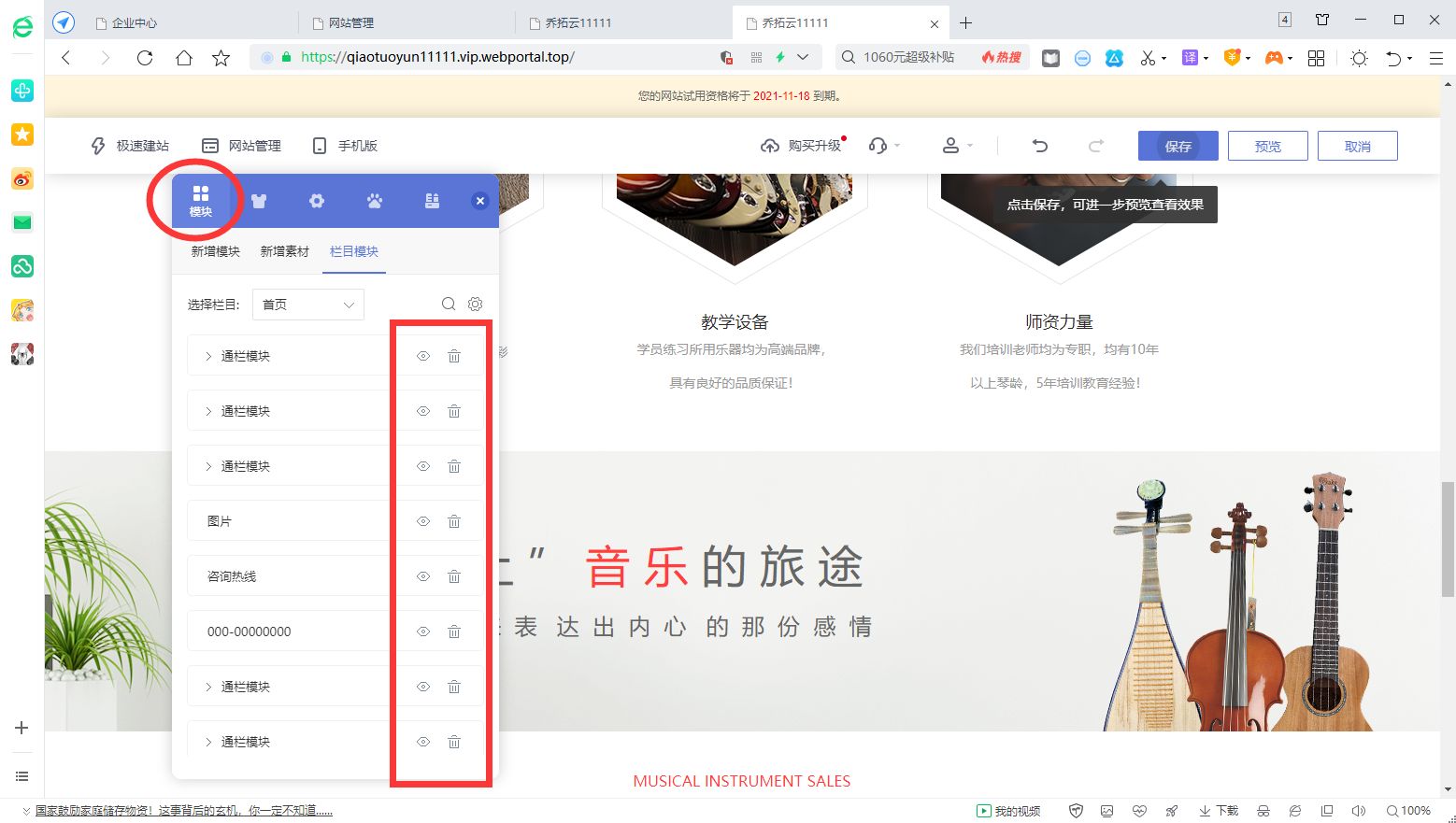Image resolution: width=1456 pixels, height=823 pixels.
Task: Open the search magnifier beside 选择栏目
Action: (449, 304)
